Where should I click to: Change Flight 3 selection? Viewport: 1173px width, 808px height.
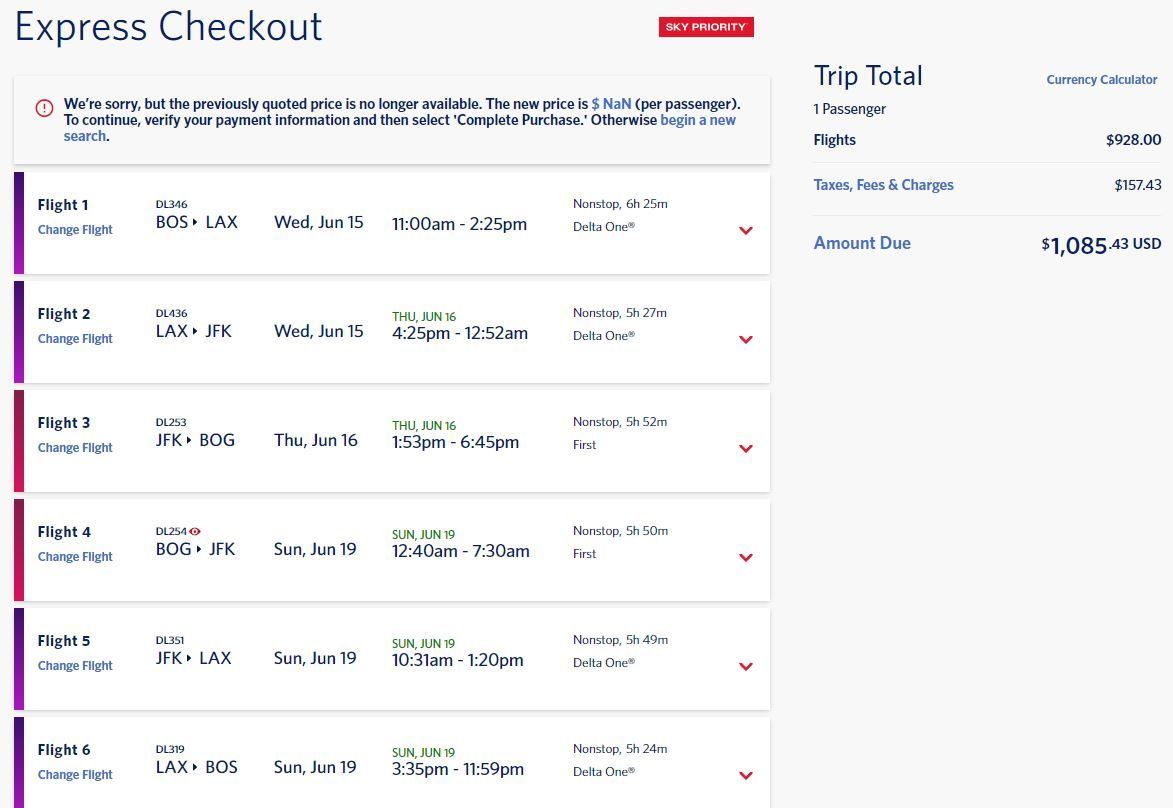[x=75, y=447]
